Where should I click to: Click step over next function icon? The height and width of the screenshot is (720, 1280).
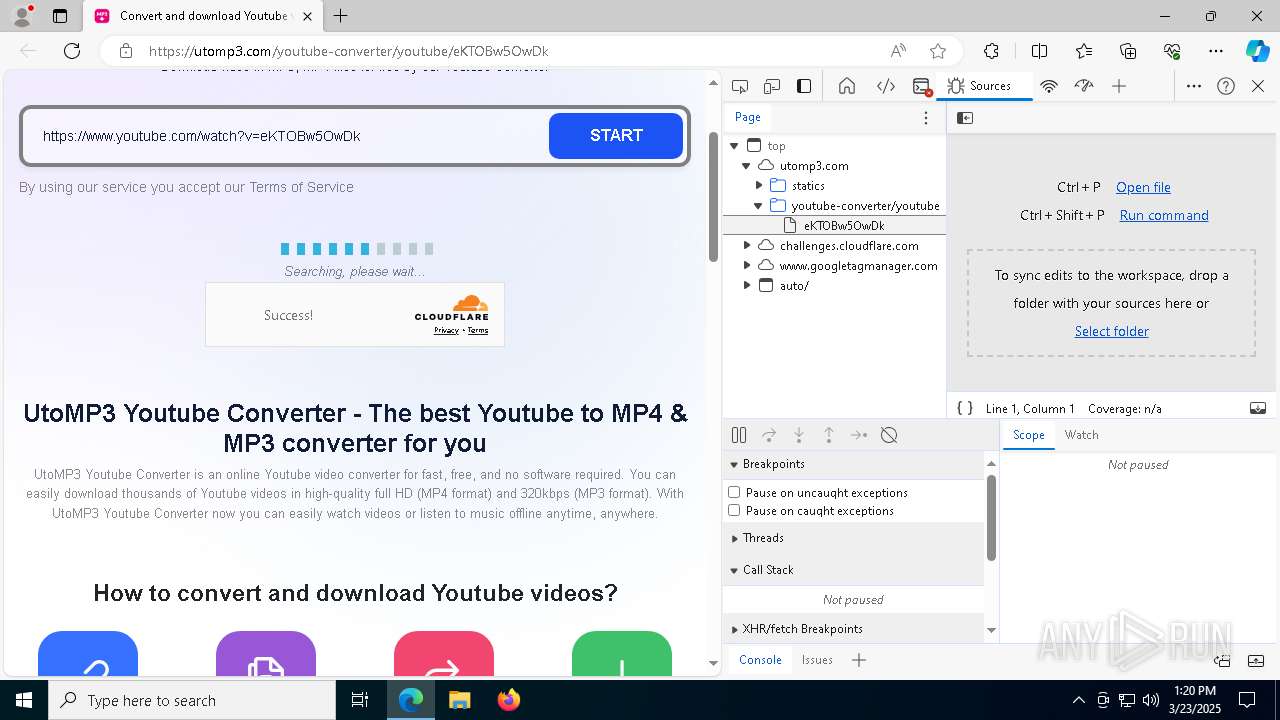(769, 435)
